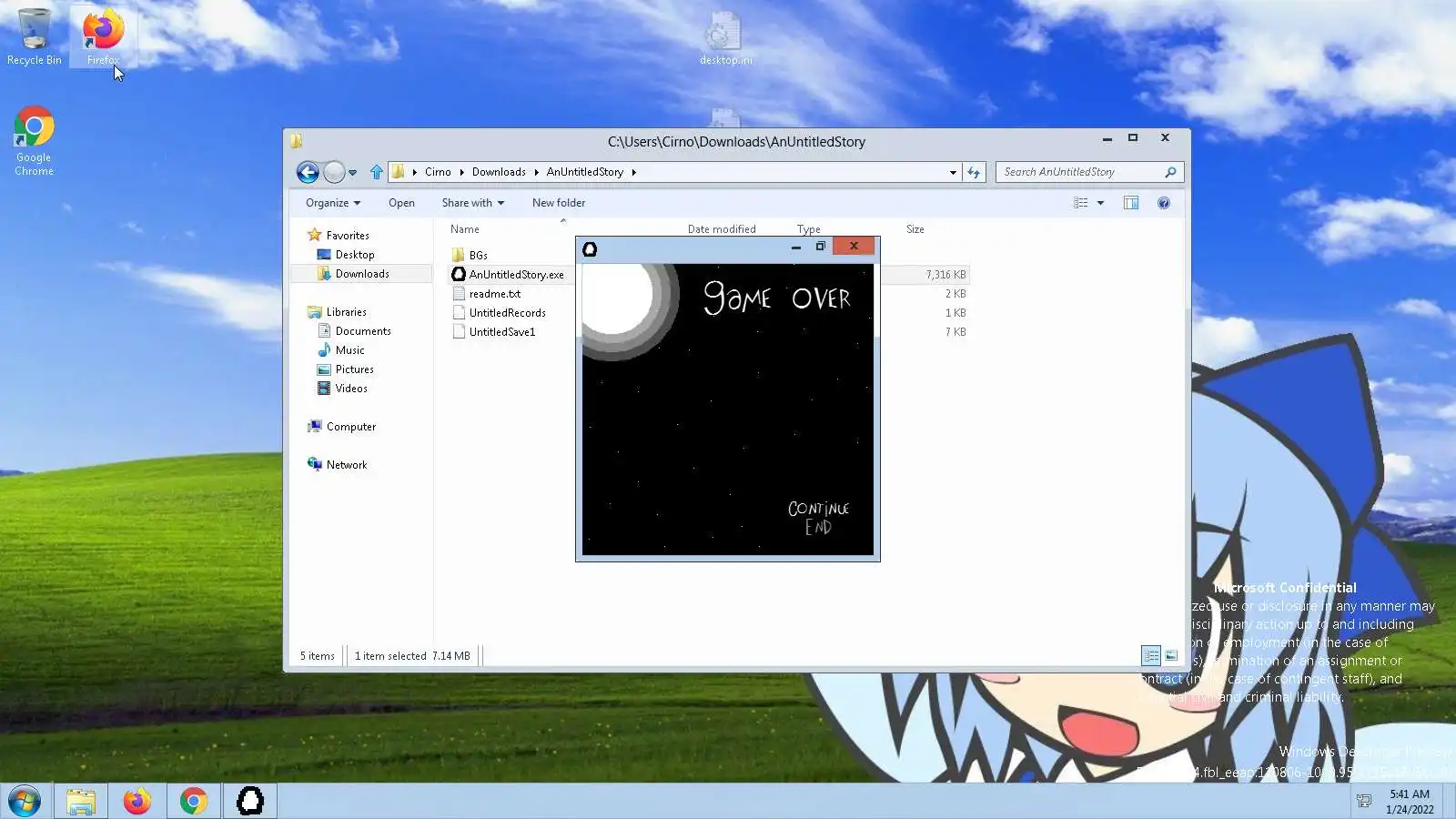Go up one folder level in Explorer
Viewport: 1456px width, 819px height.
pos(377,172)
